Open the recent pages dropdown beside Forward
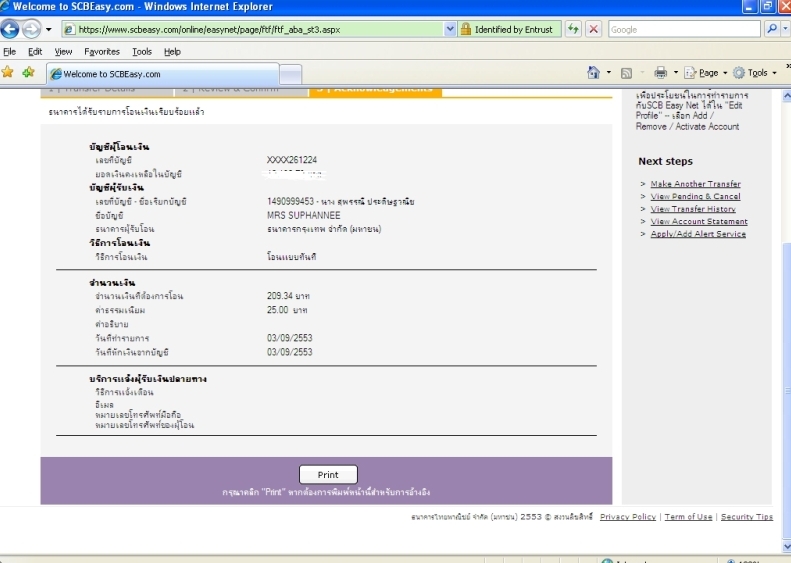 tap(48, 30)
